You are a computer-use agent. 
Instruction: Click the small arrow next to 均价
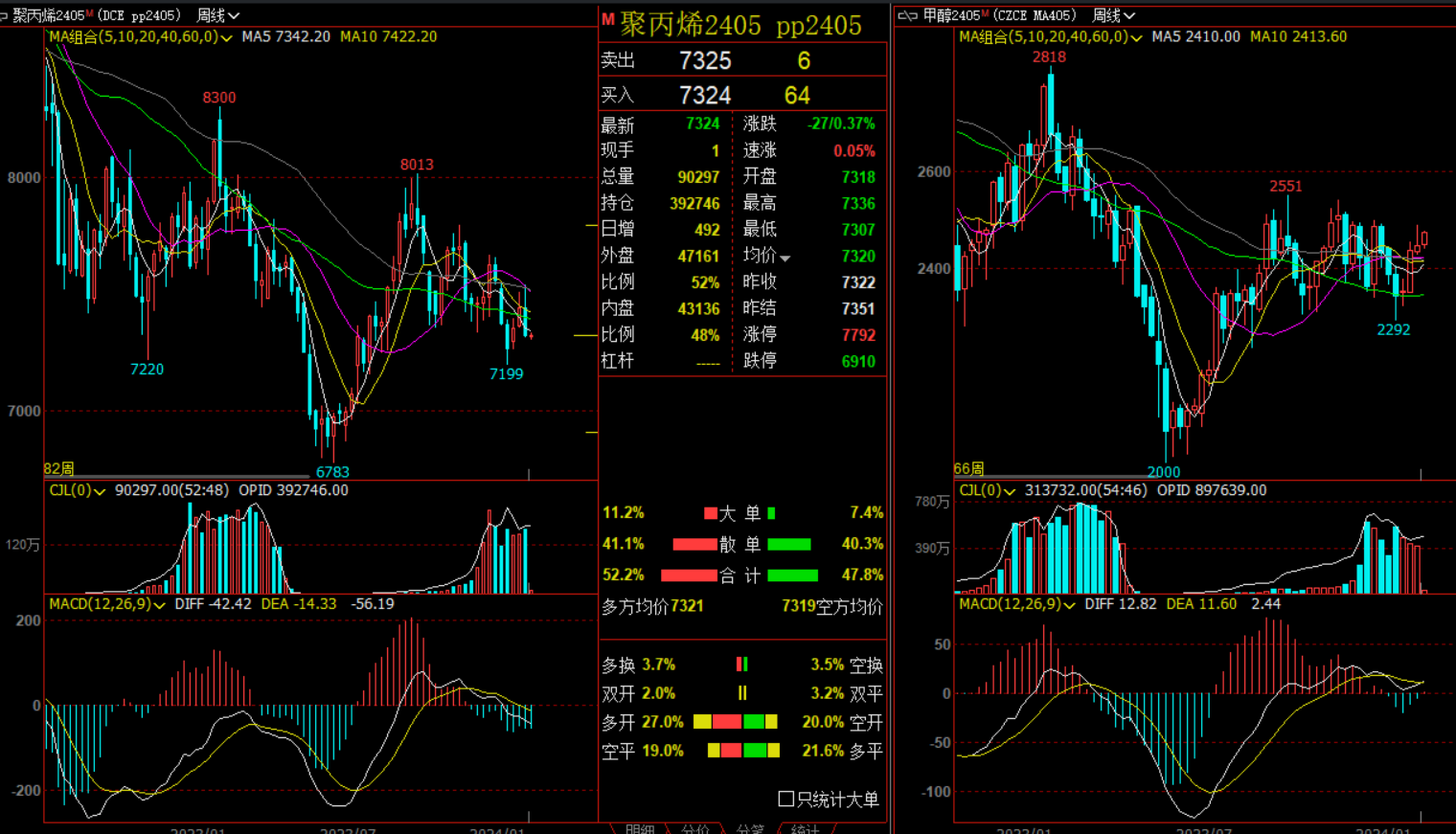pyautogui.click(x=785, y=258)
